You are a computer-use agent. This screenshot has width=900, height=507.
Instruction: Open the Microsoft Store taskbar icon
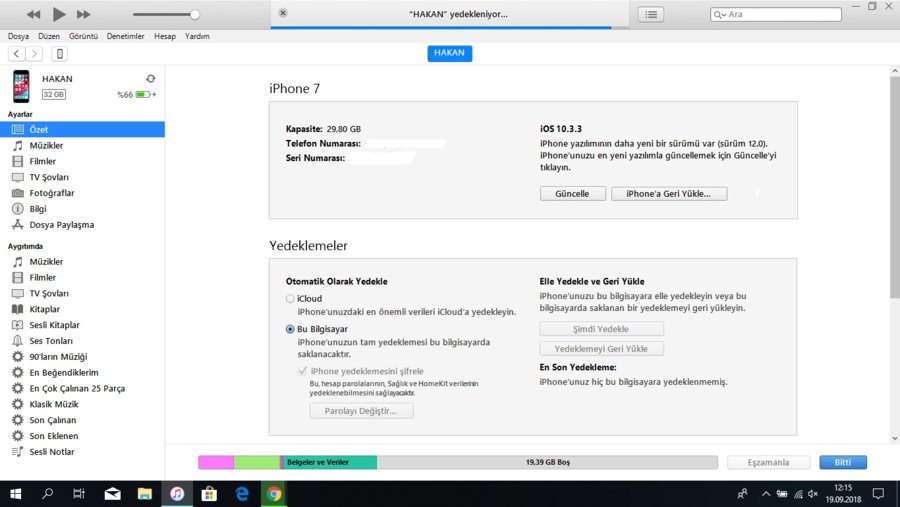(x=210, y=494)
